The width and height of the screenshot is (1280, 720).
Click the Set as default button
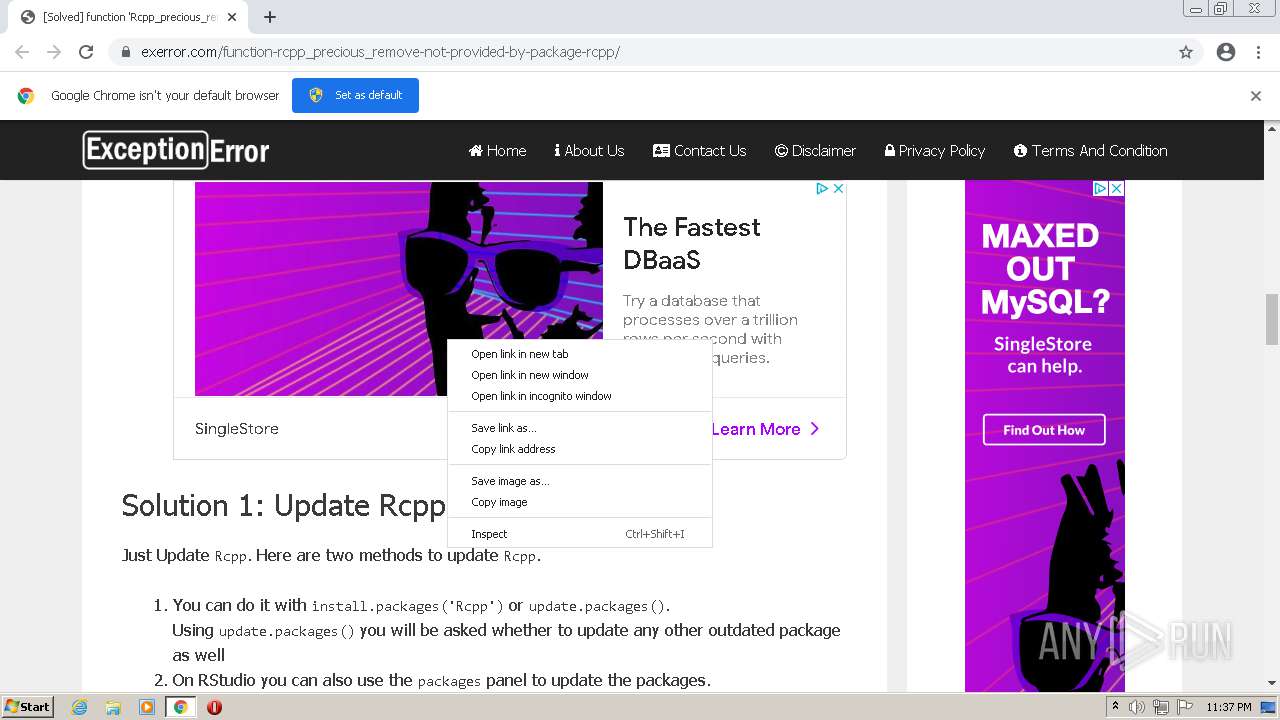click(x=355, y=95)
